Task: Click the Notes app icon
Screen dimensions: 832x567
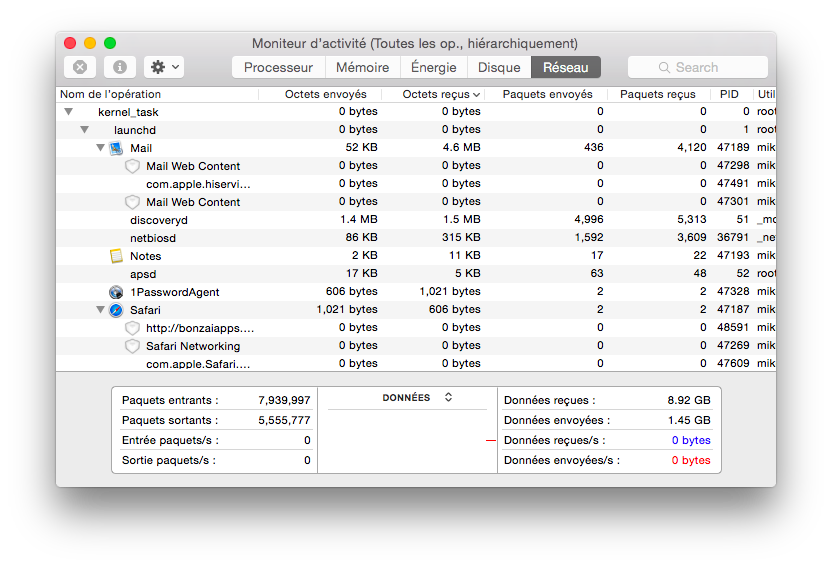Action: [116, 256]
